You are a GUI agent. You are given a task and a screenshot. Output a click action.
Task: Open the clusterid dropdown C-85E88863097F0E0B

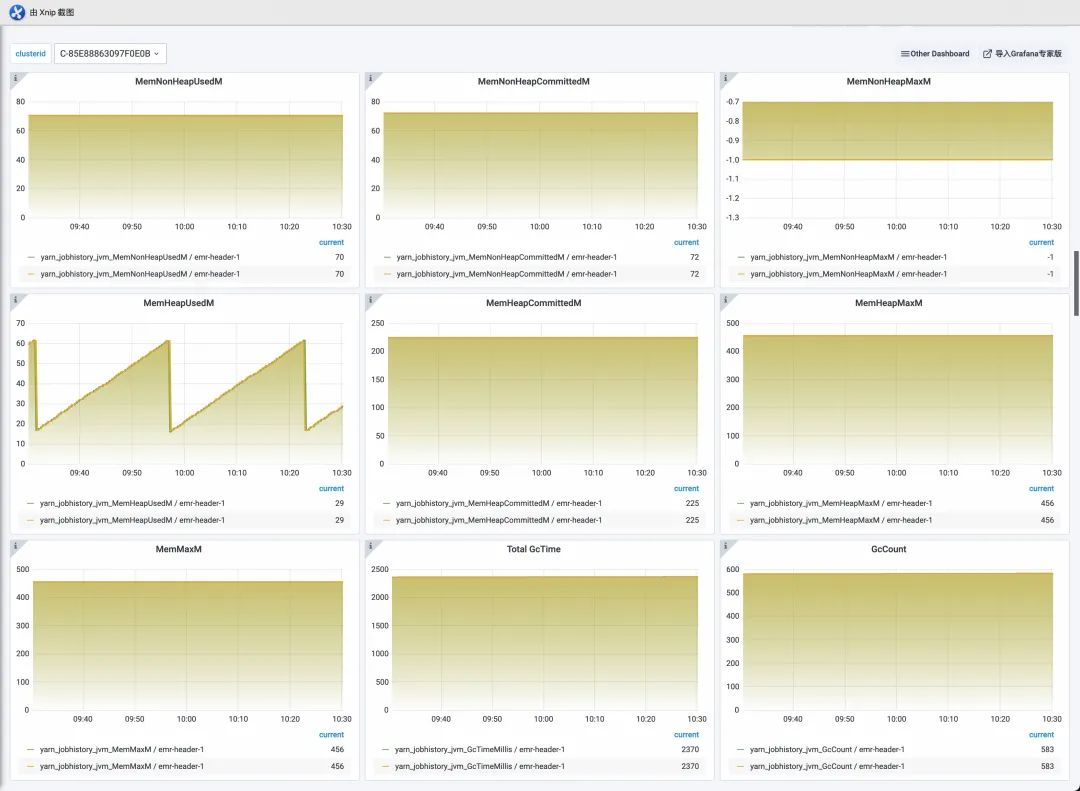pyautogui.click(x=110, y=54)
